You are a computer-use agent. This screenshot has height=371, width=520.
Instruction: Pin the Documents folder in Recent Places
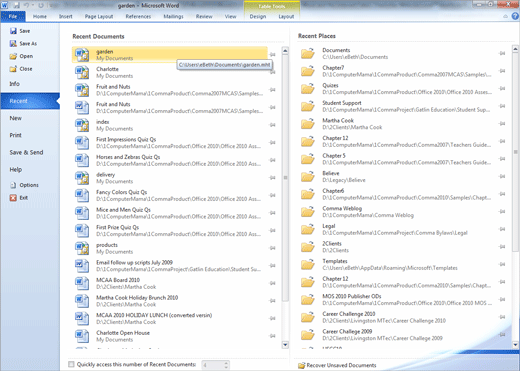(502, 53)
